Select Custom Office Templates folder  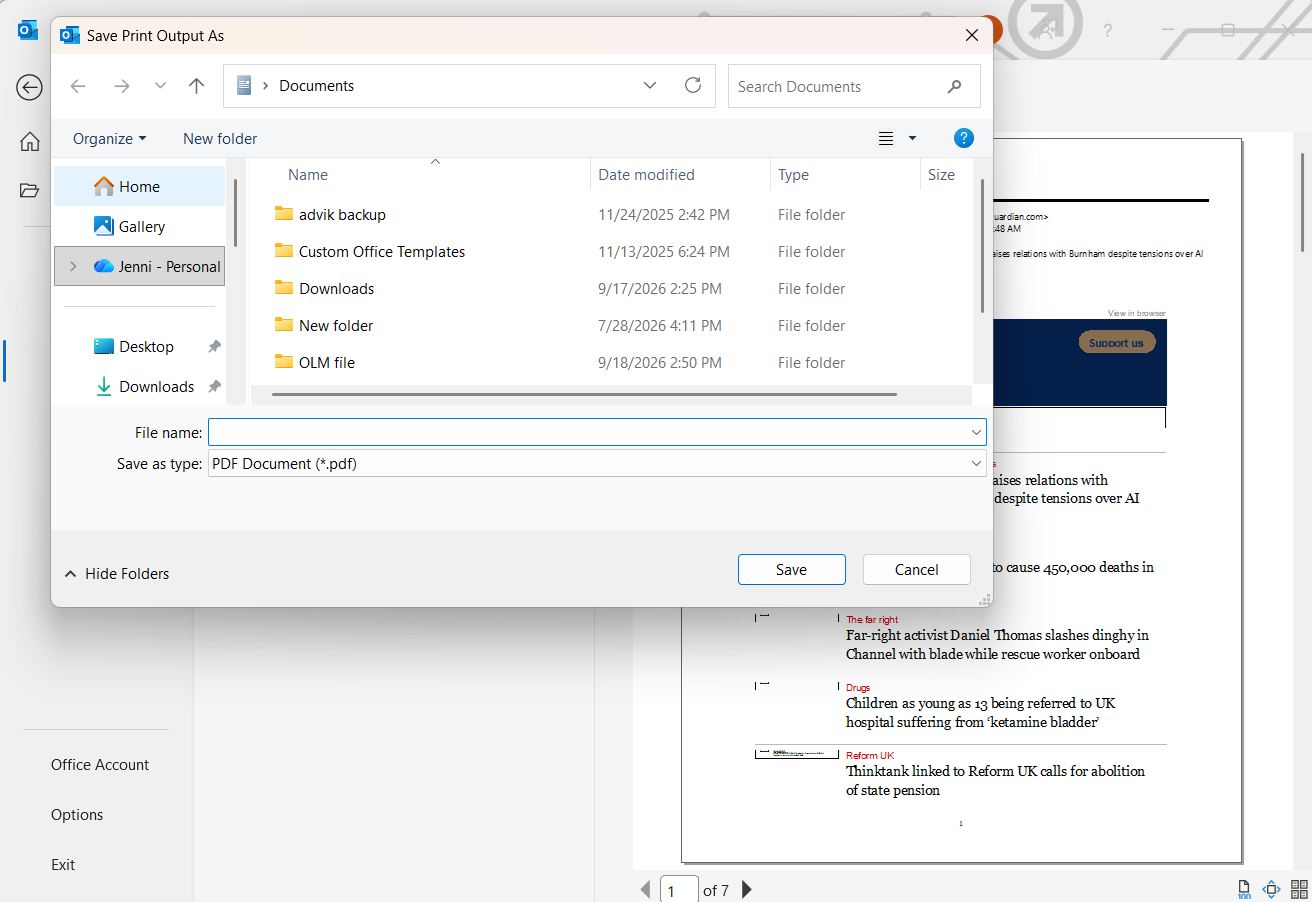click(x=382, y=252)
